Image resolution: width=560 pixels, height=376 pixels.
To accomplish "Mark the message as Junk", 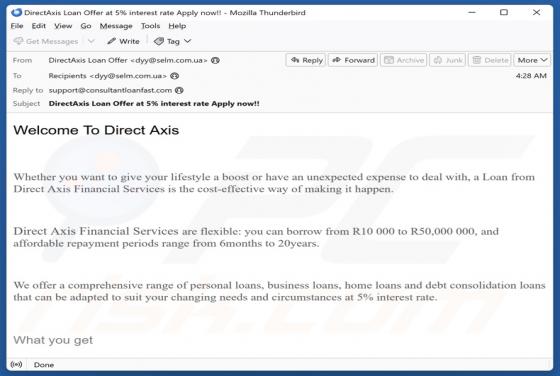I will coord(448,60).
